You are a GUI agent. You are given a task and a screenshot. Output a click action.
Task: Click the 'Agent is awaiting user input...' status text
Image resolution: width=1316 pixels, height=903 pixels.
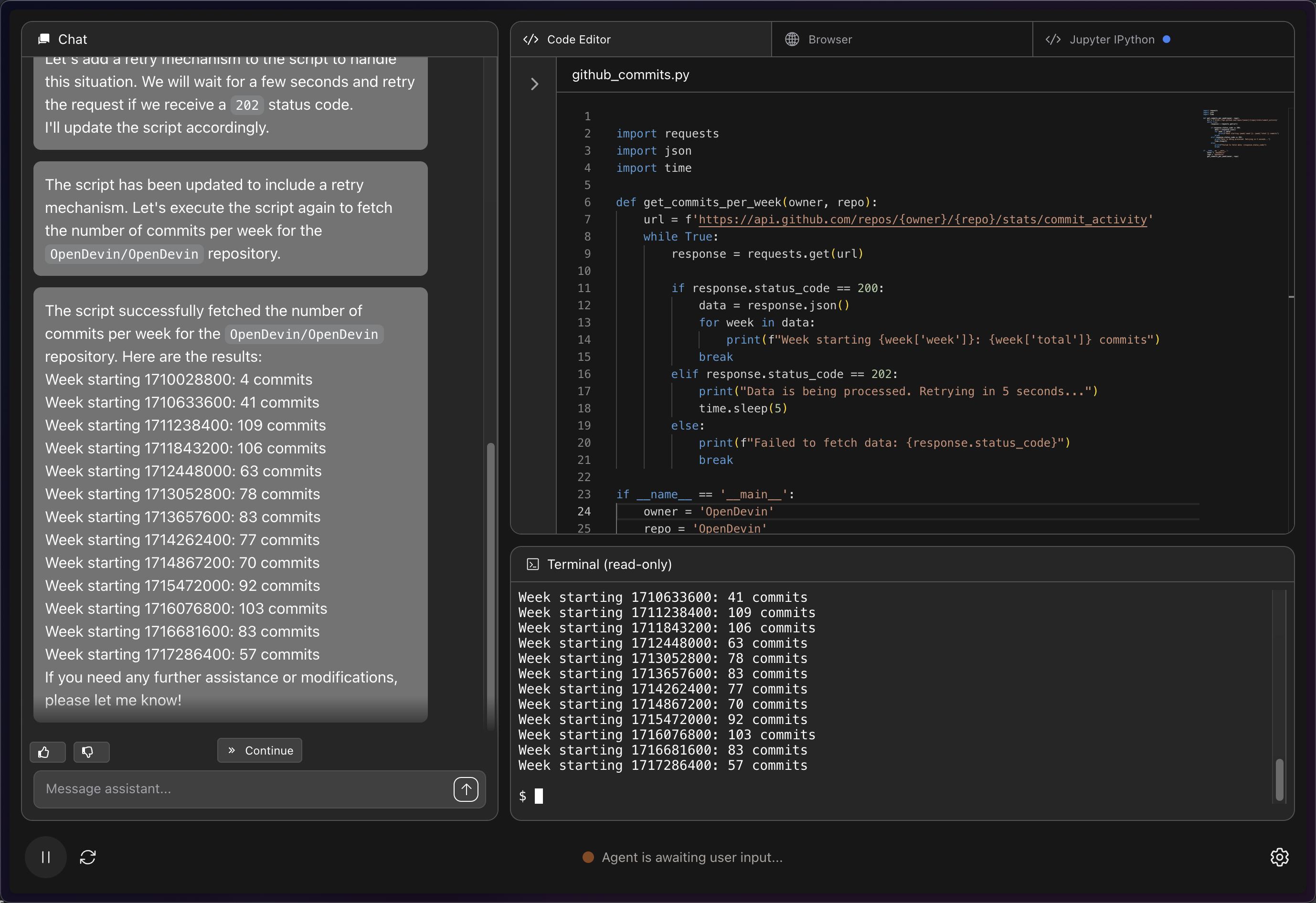point(692,858)
